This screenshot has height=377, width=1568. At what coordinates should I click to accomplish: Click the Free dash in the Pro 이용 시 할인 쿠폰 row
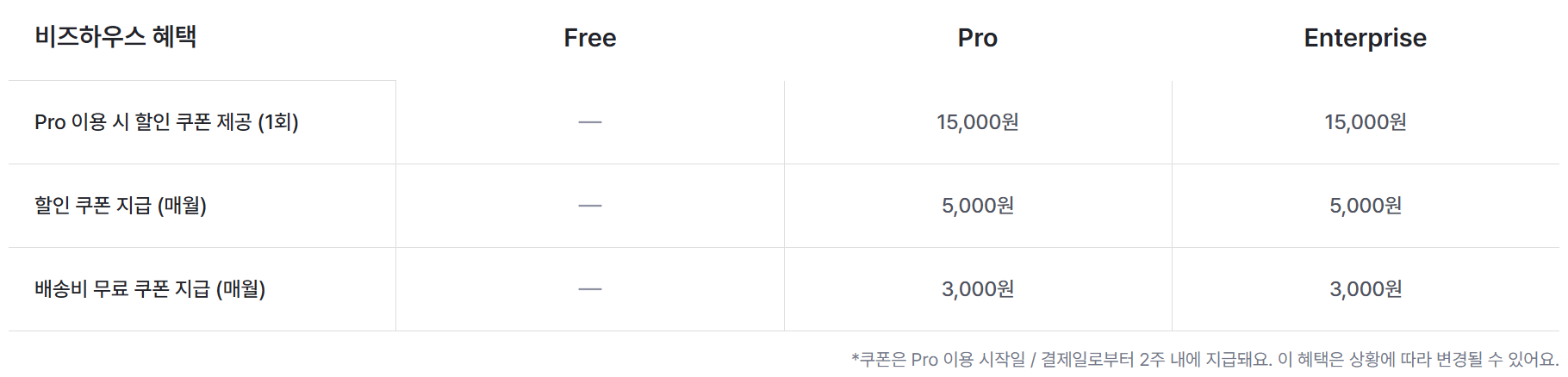point(590,122)
